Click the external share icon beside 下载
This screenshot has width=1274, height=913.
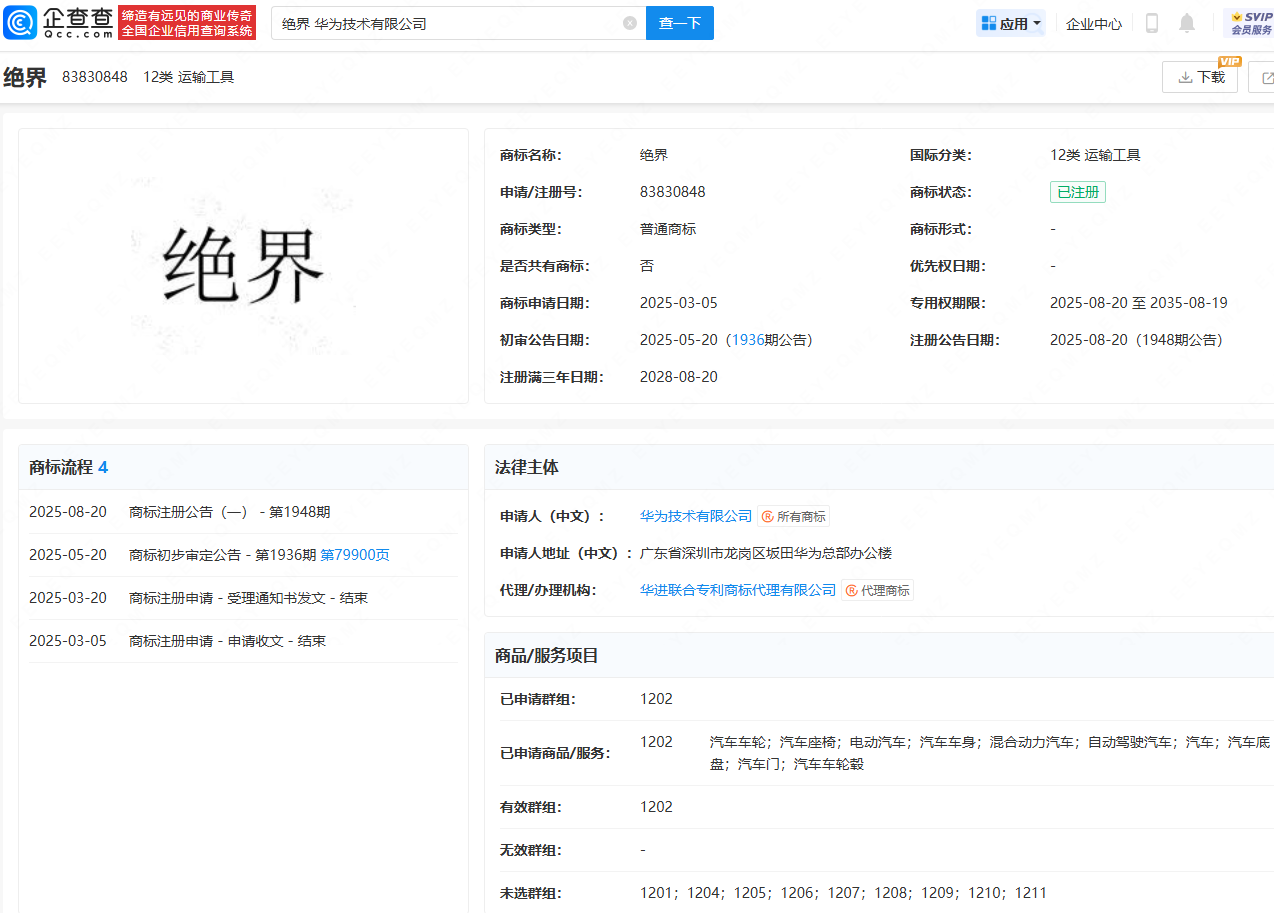click(1267, 76)
